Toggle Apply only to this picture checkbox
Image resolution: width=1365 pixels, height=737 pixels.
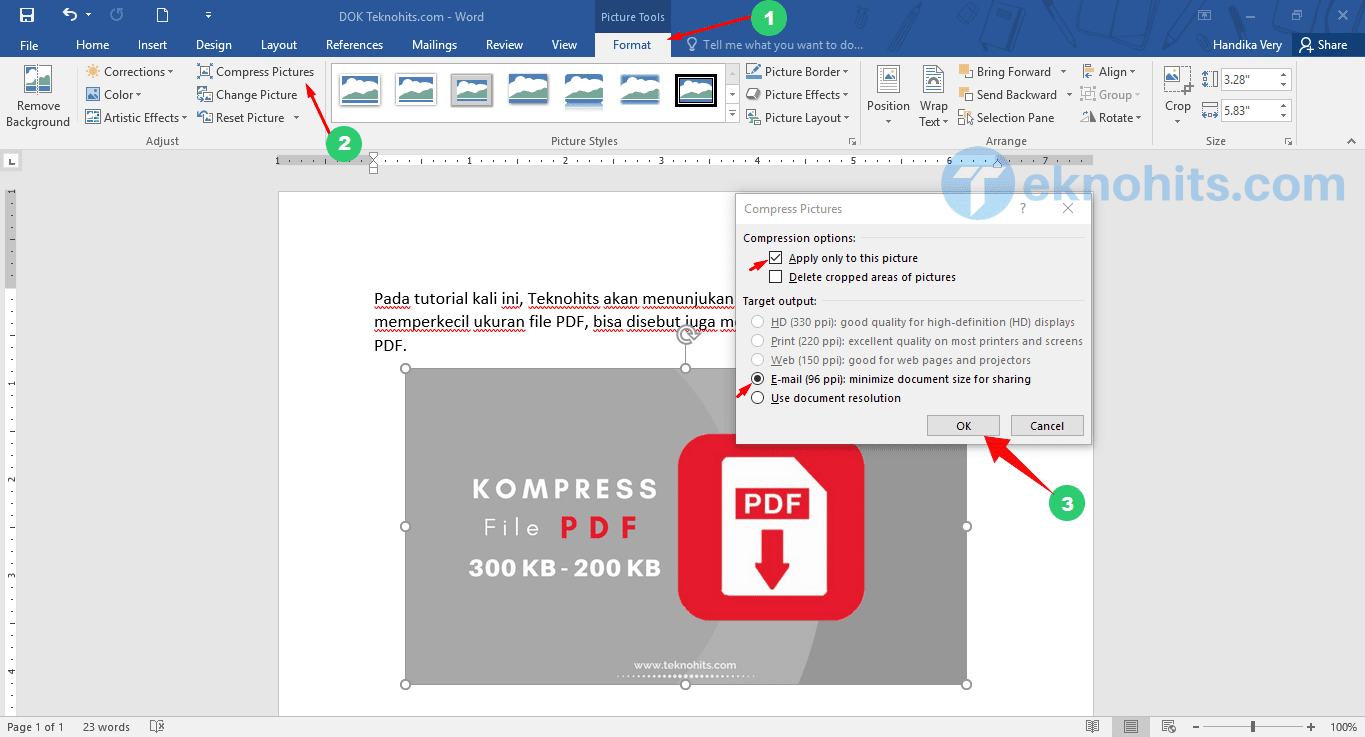point(776,258)
